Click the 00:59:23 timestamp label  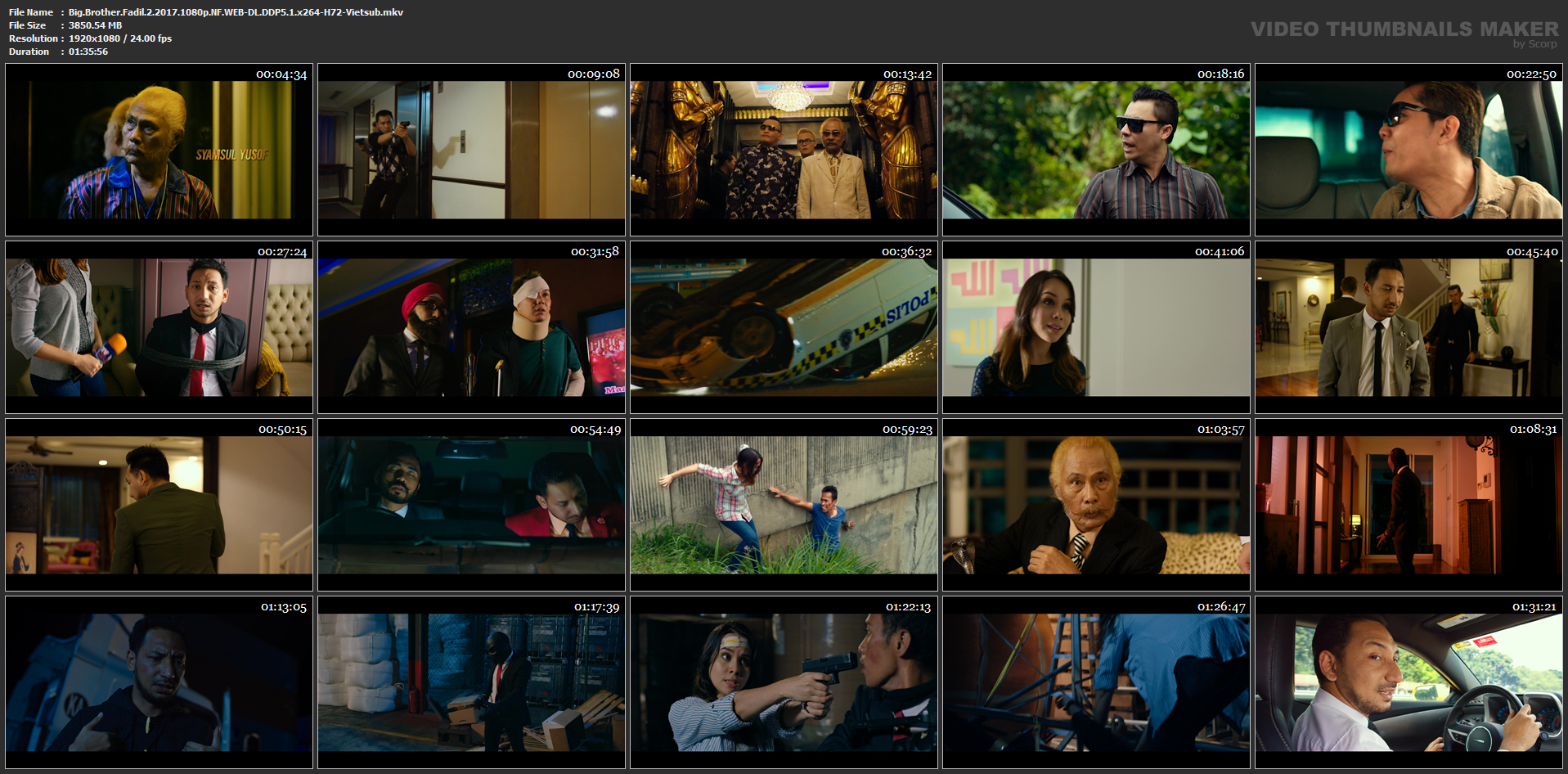tap(907, 430)
